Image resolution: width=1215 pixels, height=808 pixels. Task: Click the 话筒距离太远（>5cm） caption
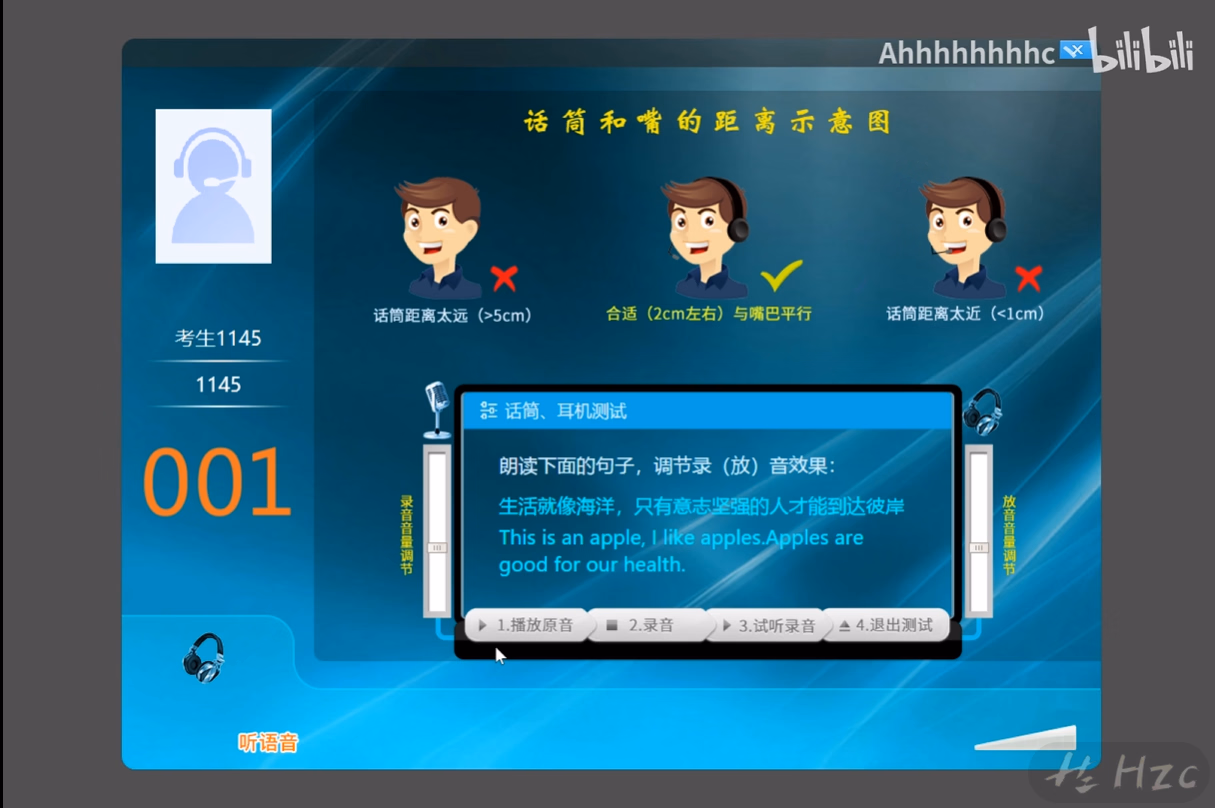[x=453, y=315]
